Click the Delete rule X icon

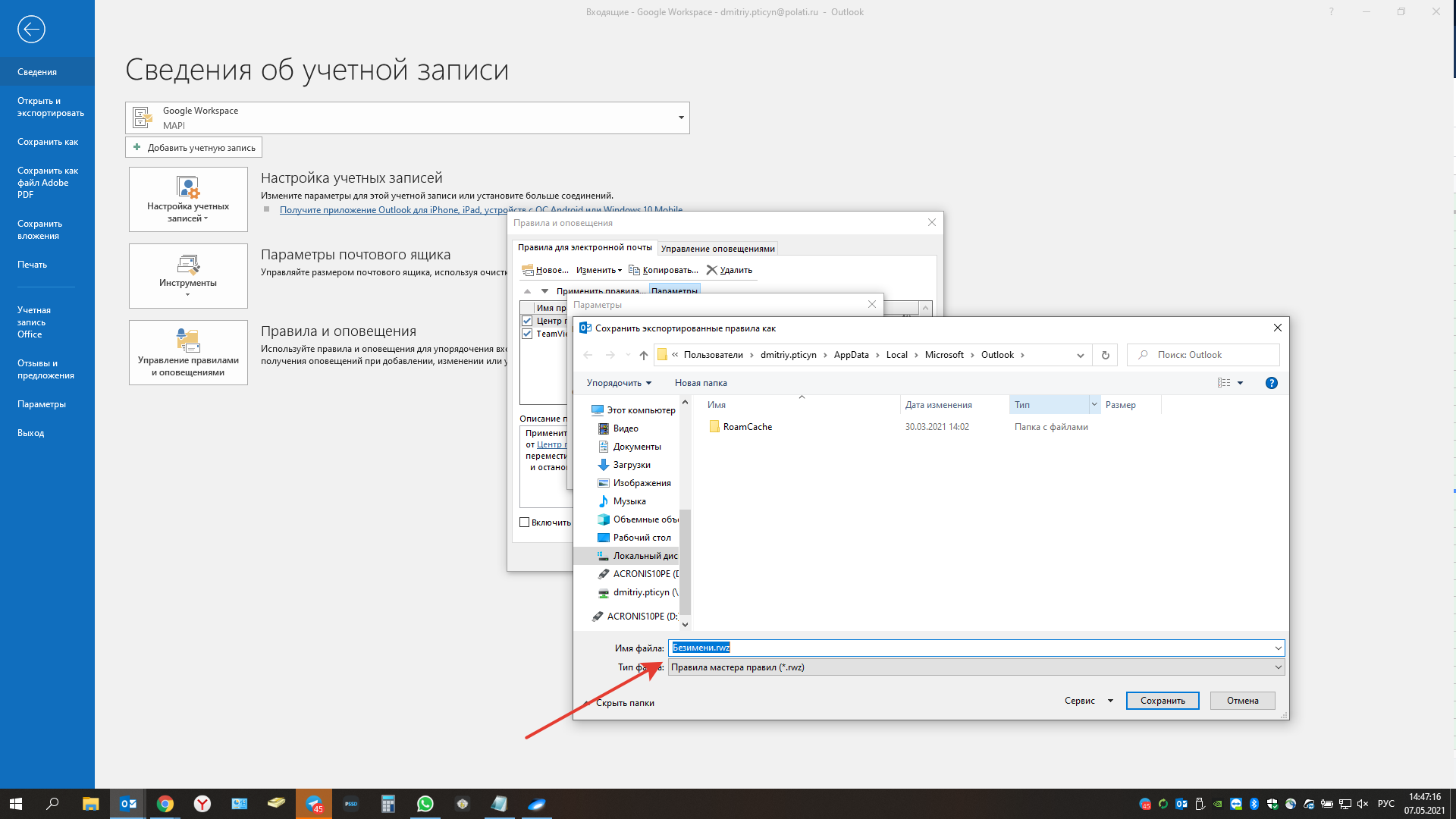point(711,270)
